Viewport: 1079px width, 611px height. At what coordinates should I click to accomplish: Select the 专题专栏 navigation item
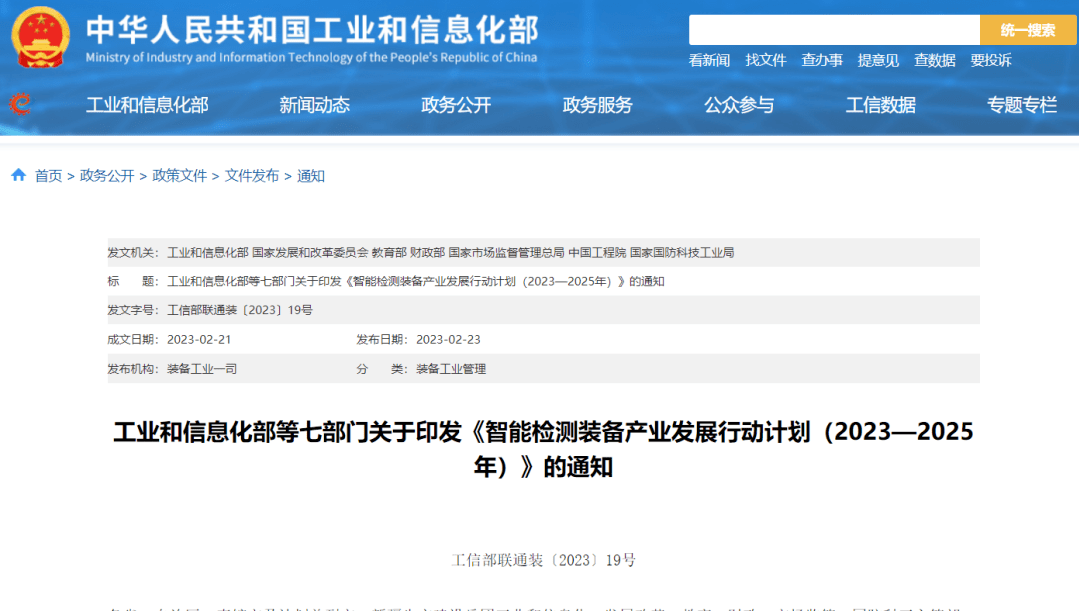coord(1021,105)
